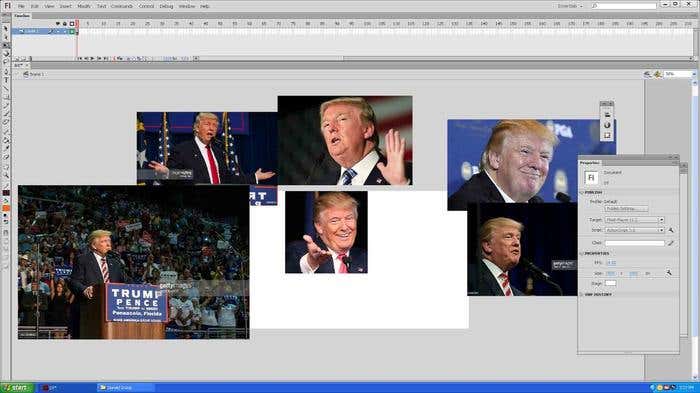The width and height of the screenshot is (700, 393).
Task: Collapse the Properties section expander
Action: coord(582,253)
